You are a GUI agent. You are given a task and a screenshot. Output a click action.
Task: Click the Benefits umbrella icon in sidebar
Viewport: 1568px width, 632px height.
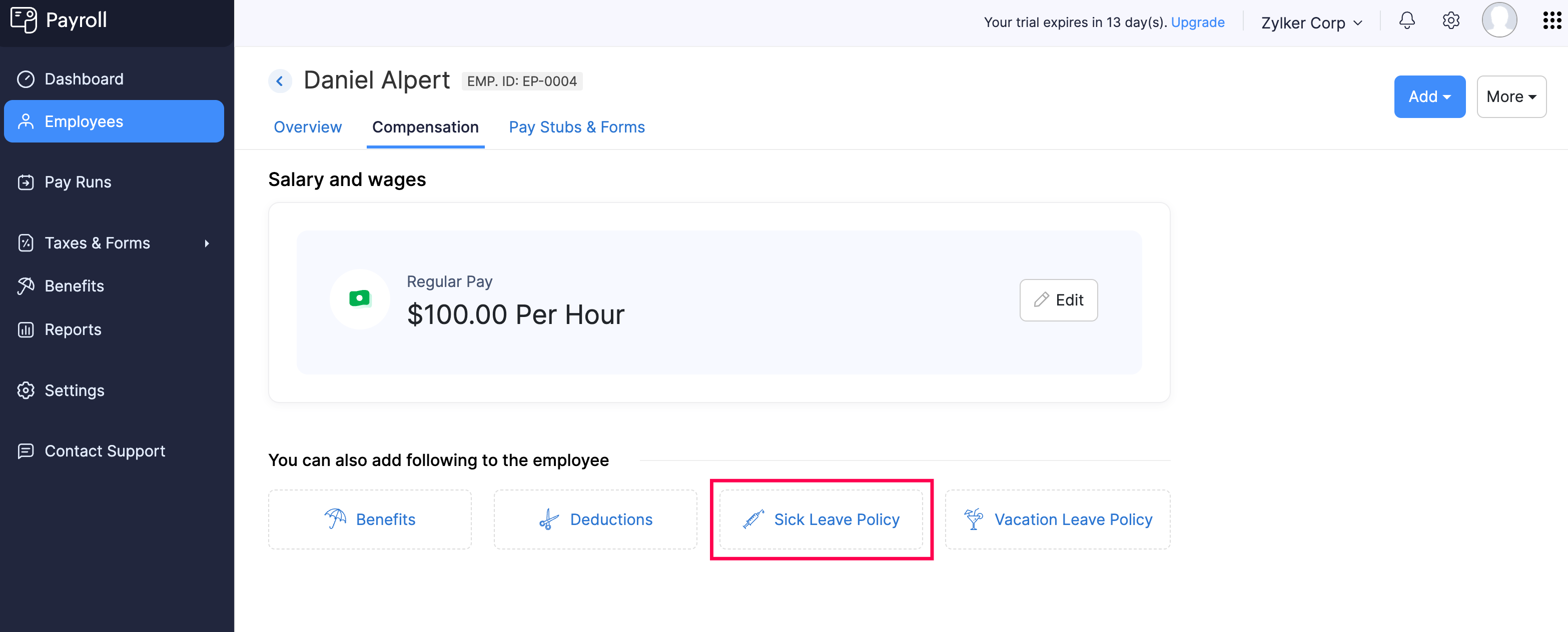[26, 285]
